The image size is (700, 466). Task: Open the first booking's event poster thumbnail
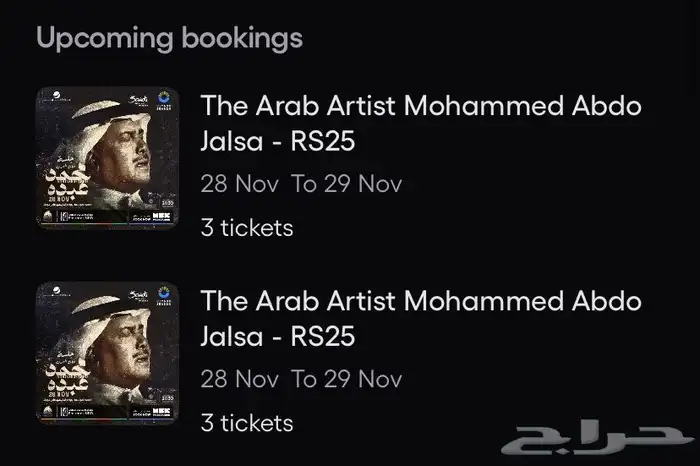[107, 158]
